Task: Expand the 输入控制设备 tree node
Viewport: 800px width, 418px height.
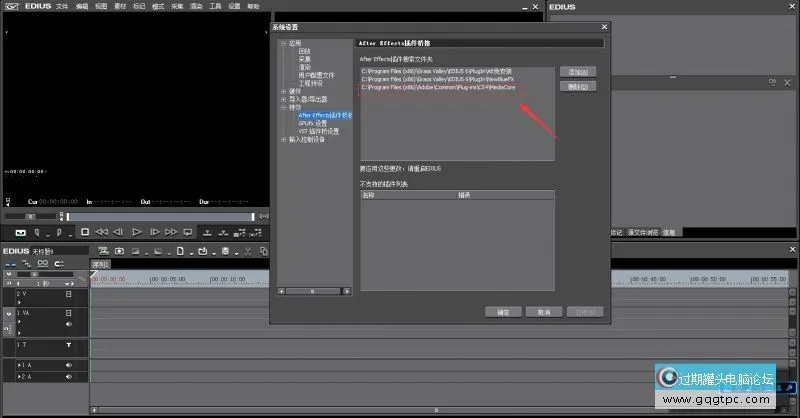Action: click(x=284, y=139)
